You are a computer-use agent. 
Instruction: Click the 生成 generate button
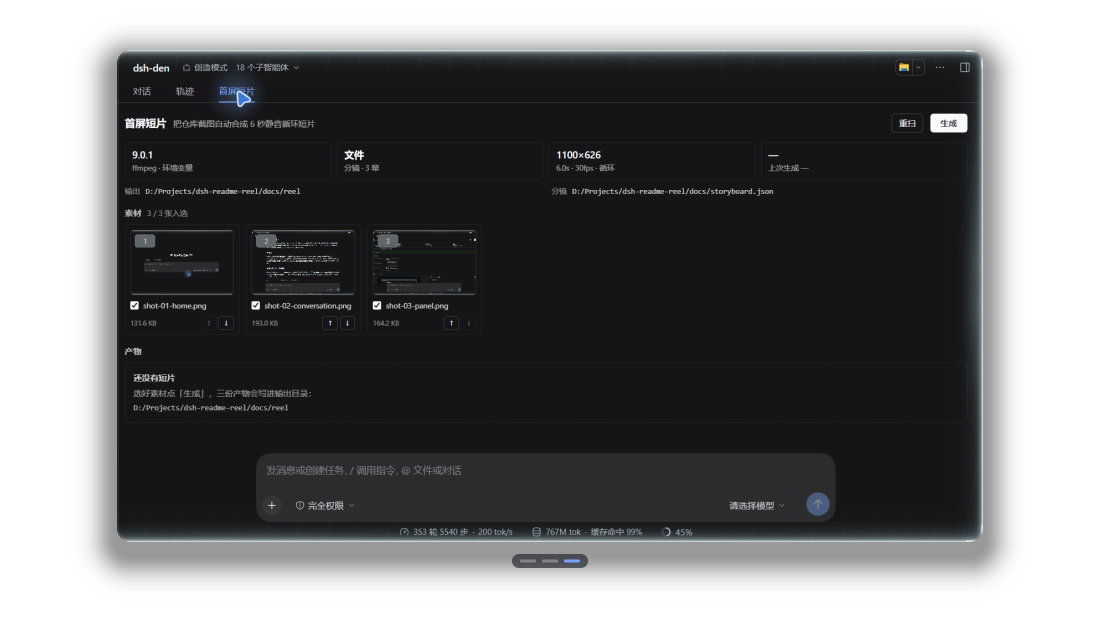pos(948,124)
